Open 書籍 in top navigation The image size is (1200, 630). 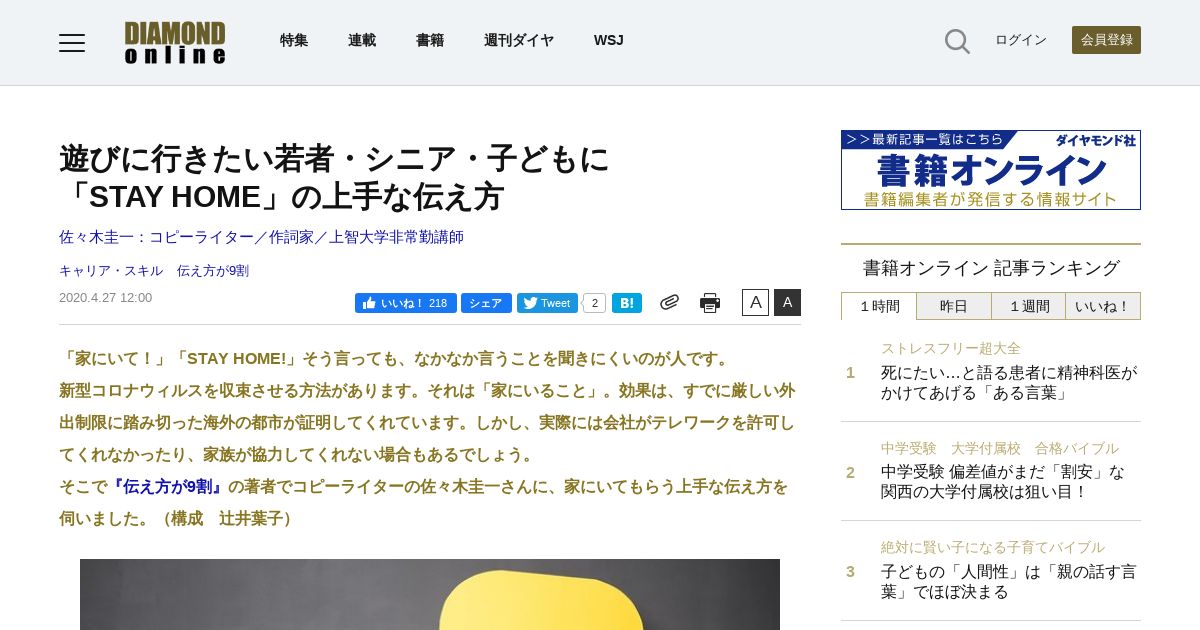coord(430,40)
